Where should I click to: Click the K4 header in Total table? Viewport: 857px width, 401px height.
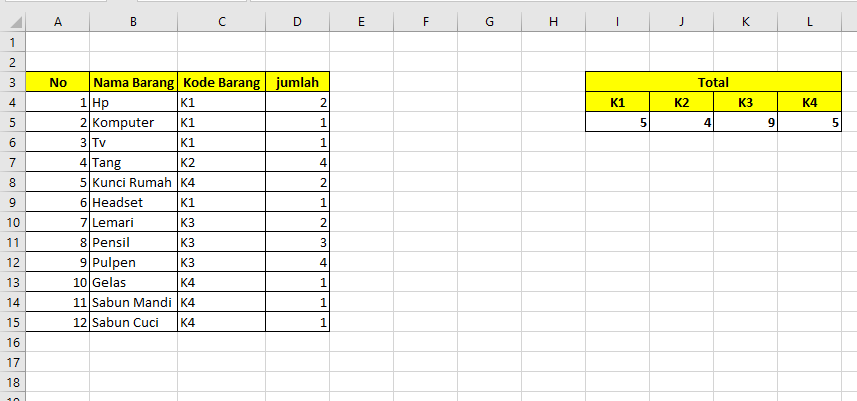(x=809, y=102)
